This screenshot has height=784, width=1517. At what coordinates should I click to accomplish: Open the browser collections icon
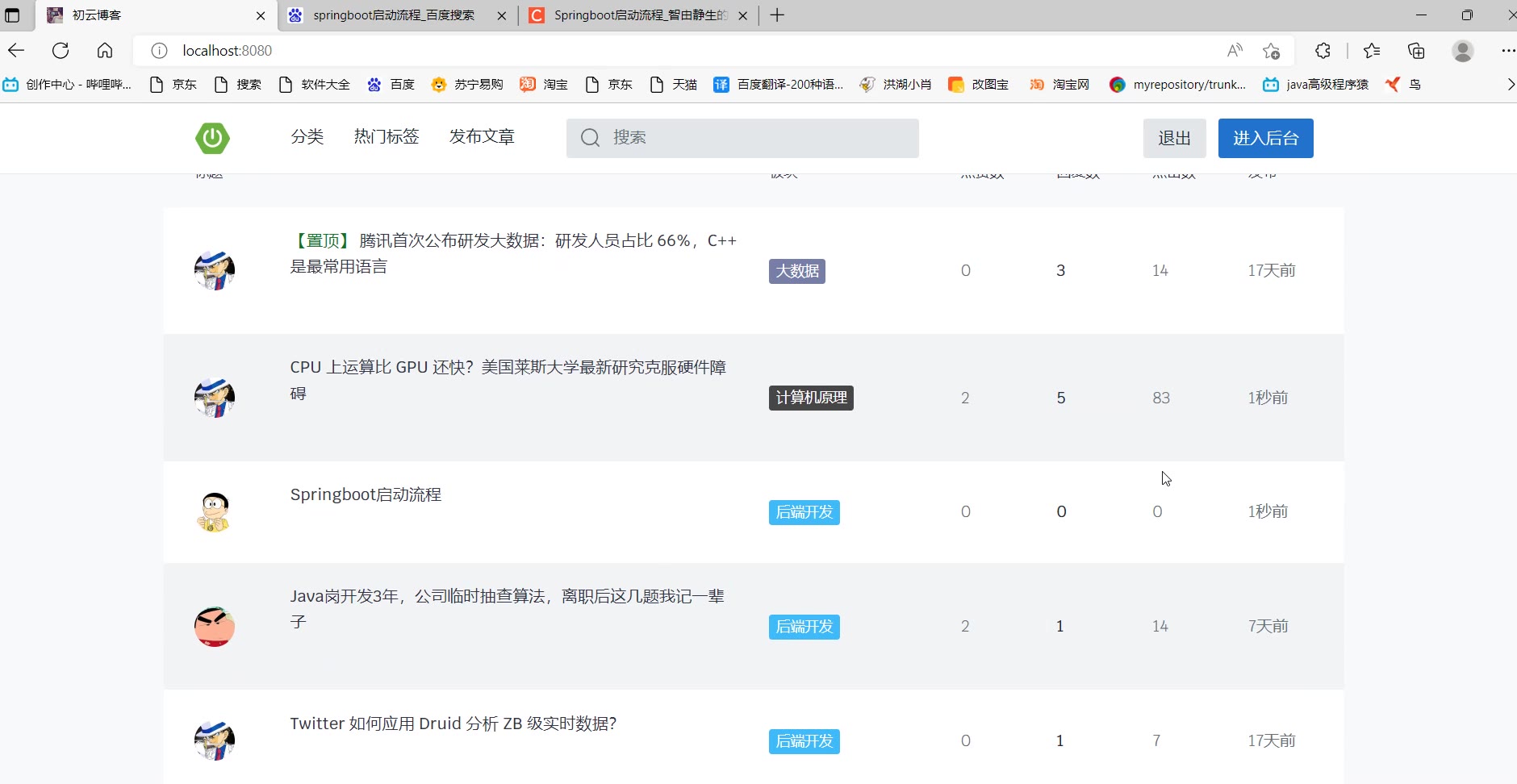click(1416, 51)
